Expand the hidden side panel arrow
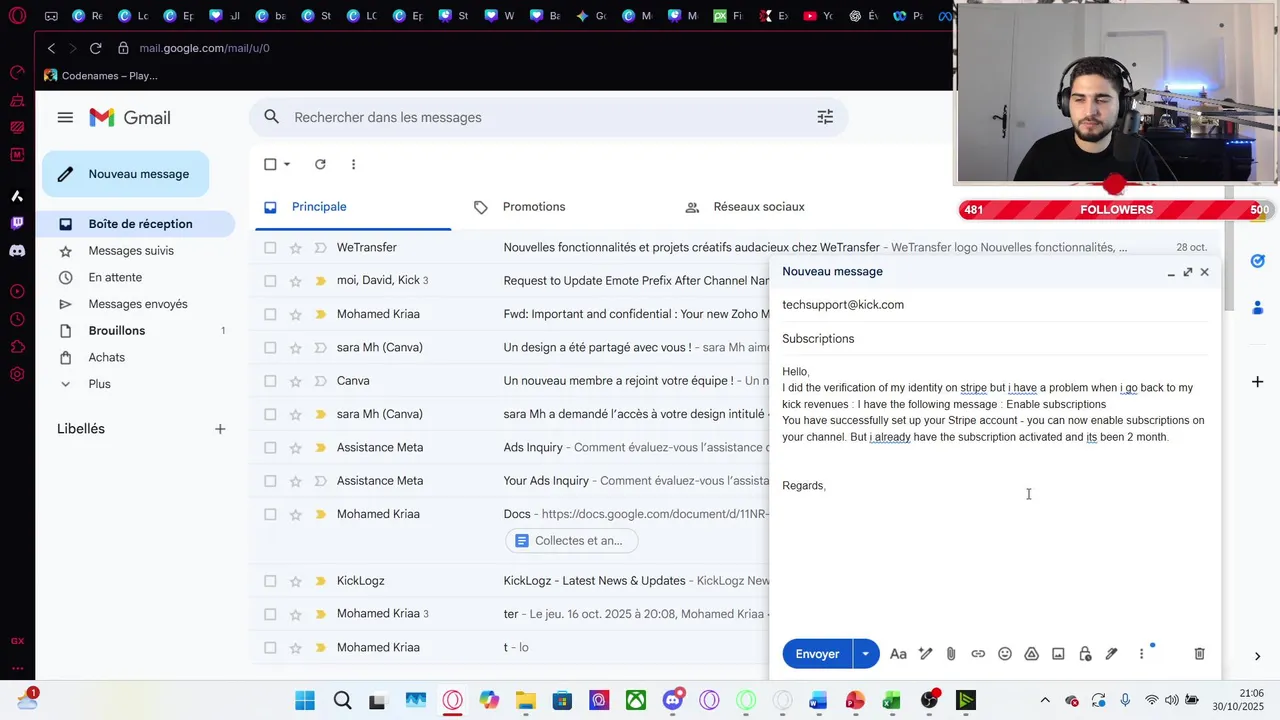This screenshot has width=1280, height=720. tap(1258, 656)
